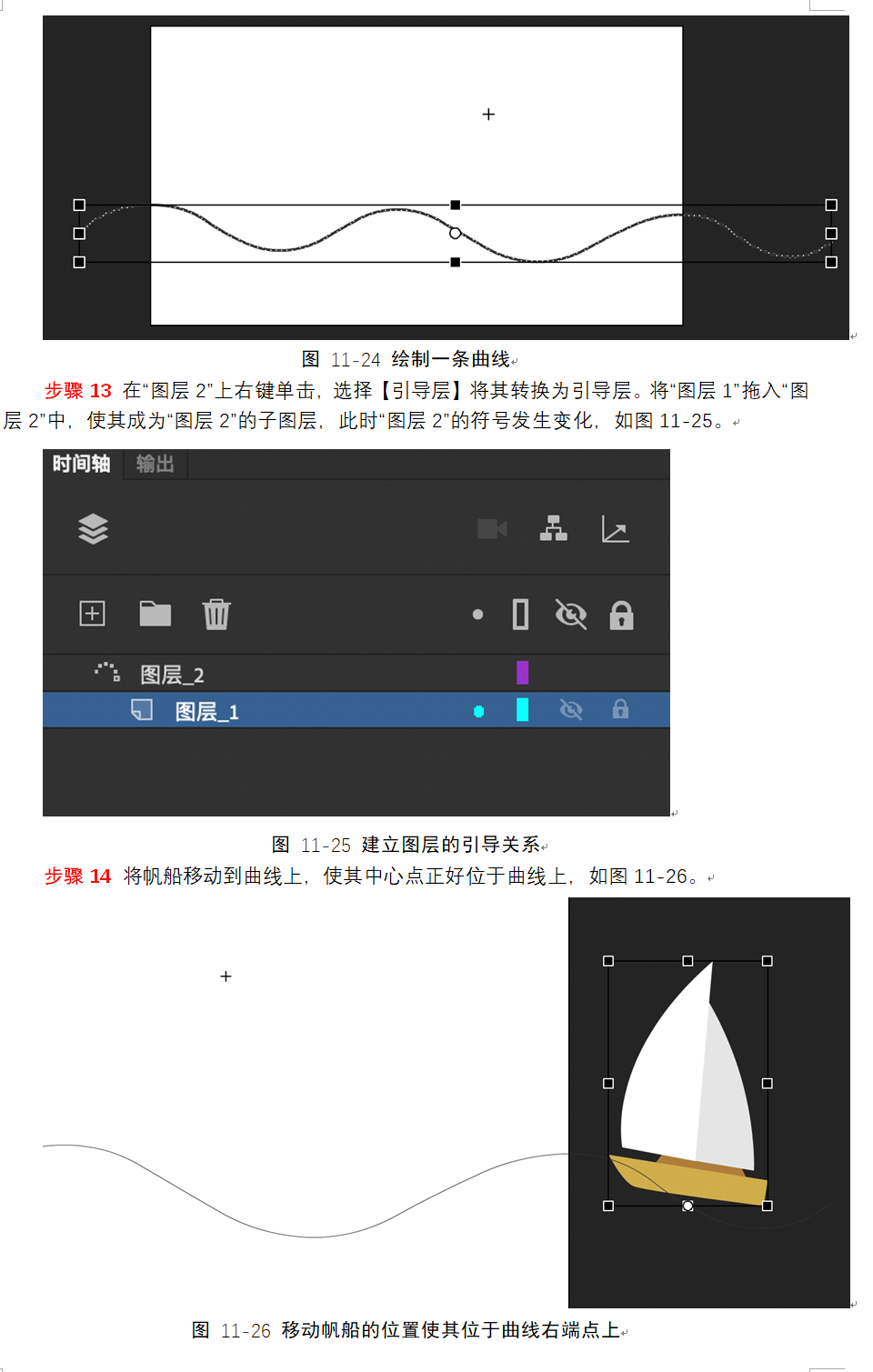Delete layer using the trash icon
Viewport: 873px width, 1372px height.
216,614
